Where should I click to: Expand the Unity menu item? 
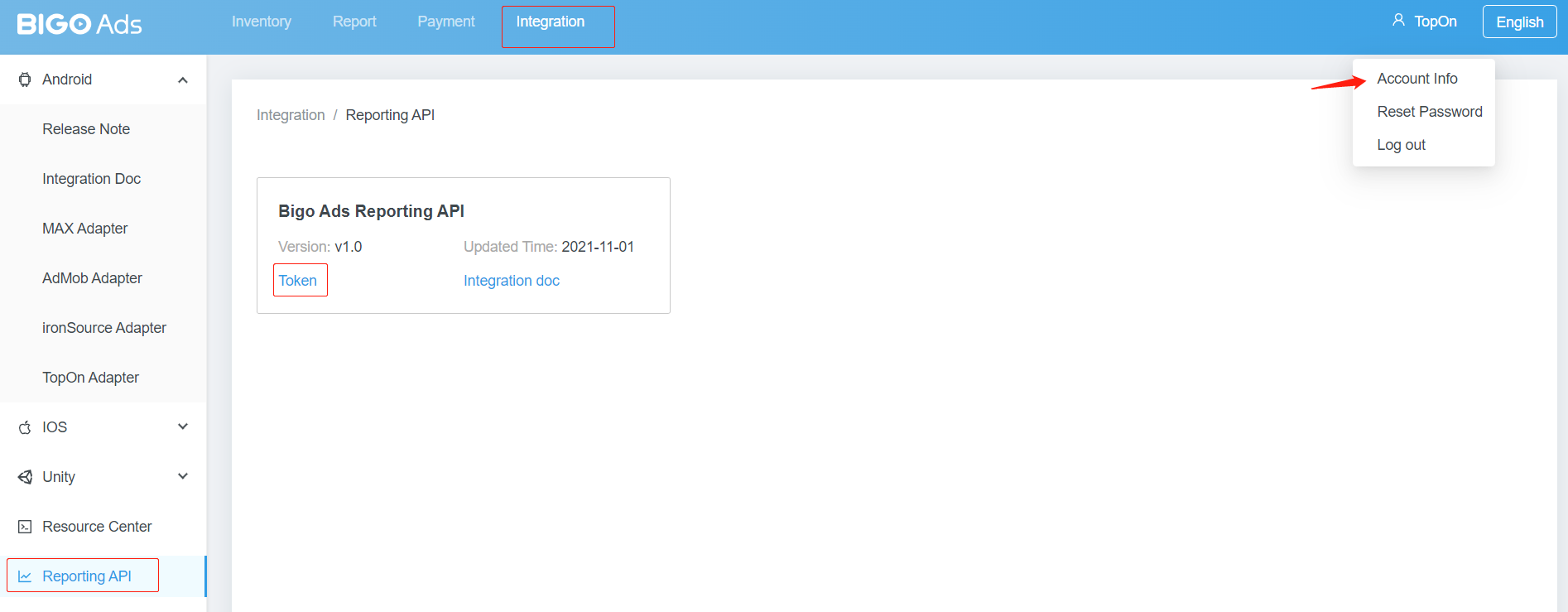[103, 477]
